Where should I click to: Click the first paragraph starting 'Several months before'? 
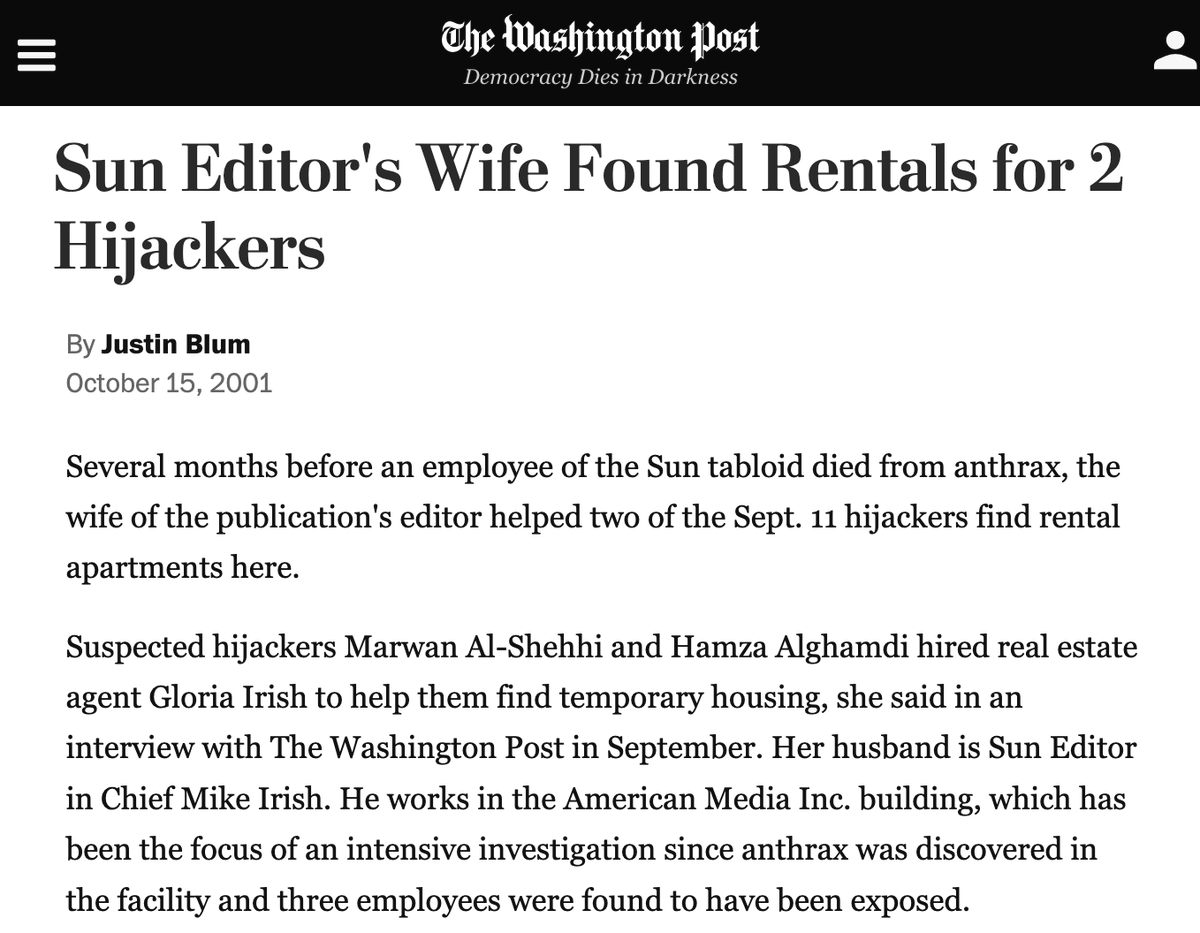tap(592, 517)
